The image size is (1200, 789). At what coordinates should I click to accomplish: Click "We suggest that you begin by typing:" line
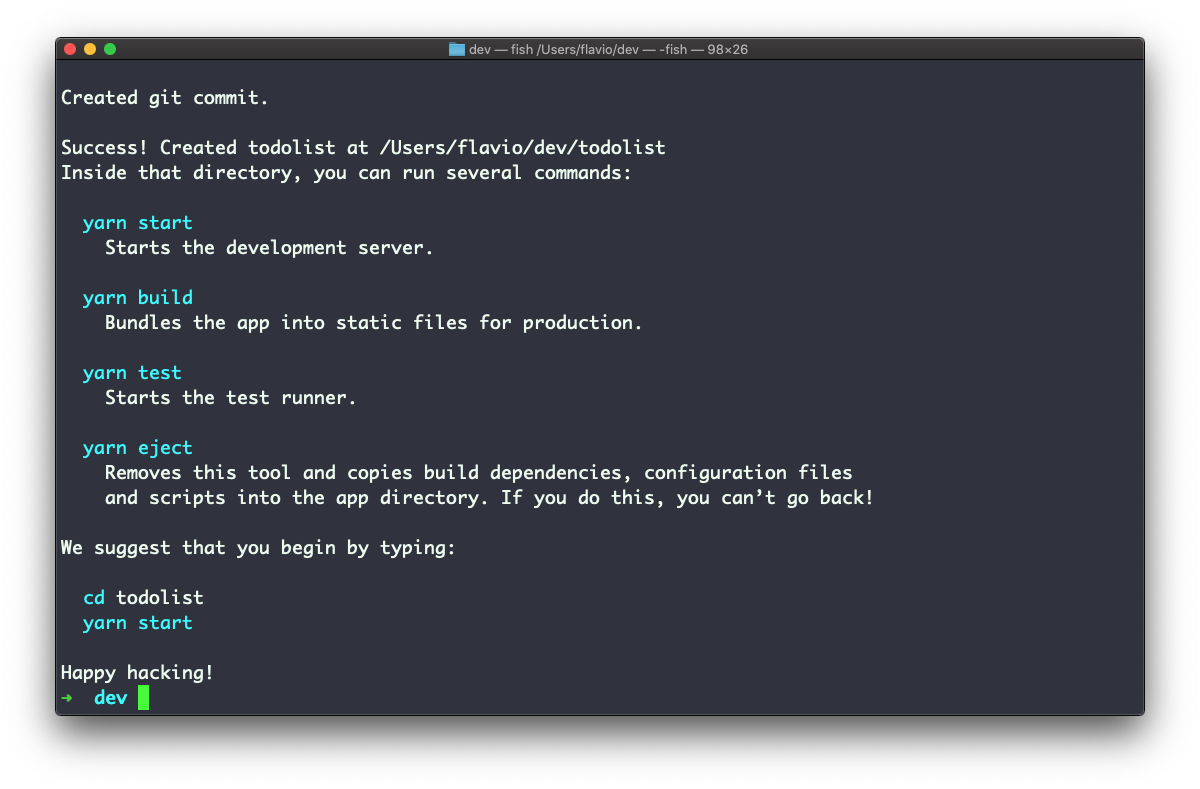click(x=258, y=547)
